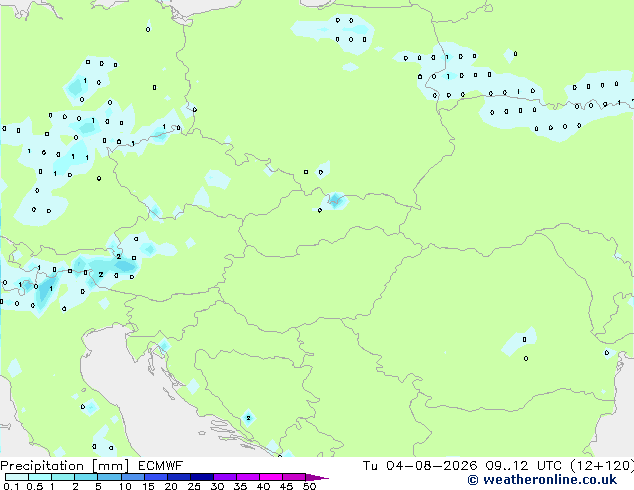Viewport: 634px width, 490px height.
Task: Click the 30–35 mm purple legend swatch
Action: click(x=224, y=477)
